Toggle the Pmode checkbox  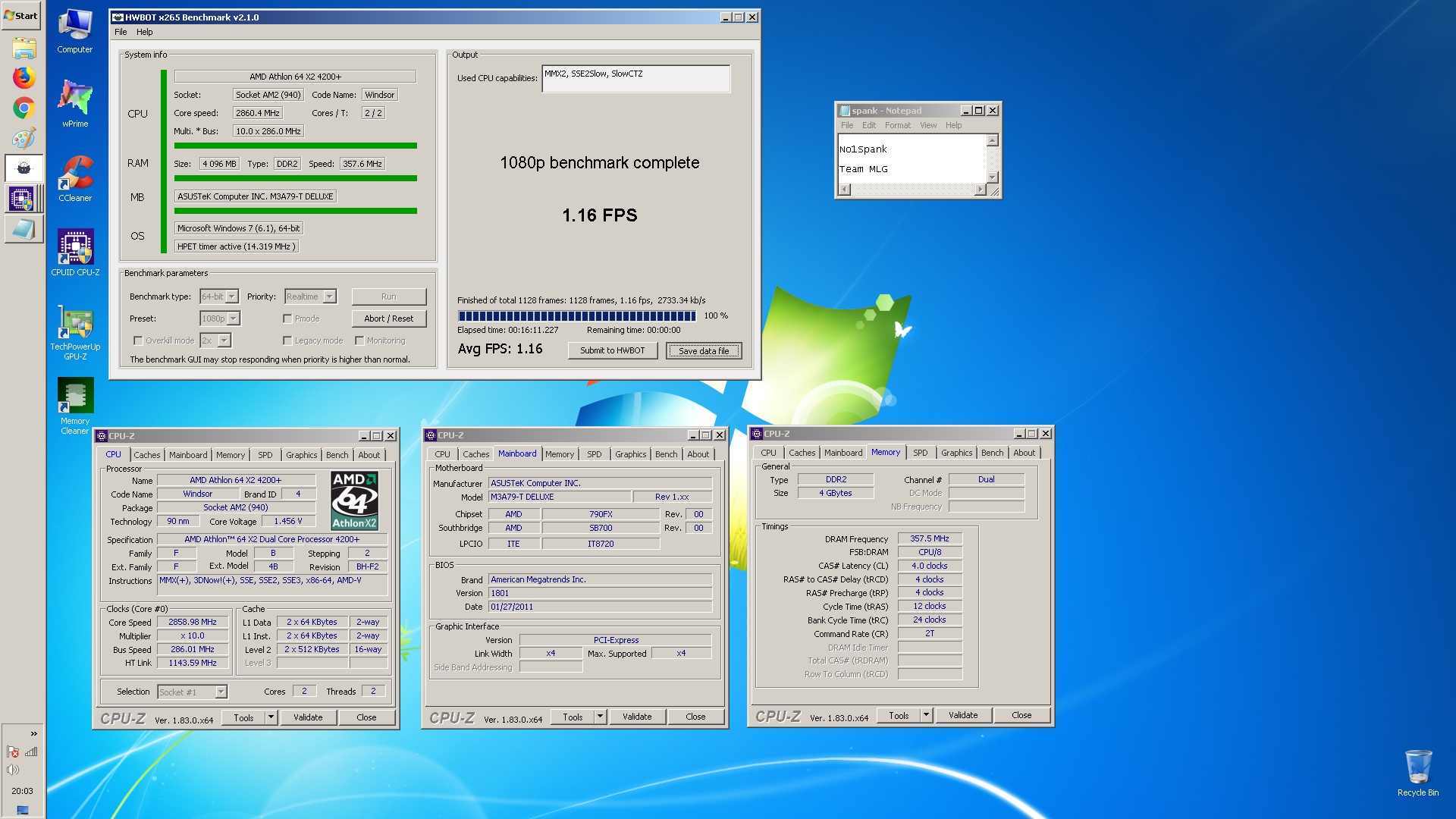tap(287, 318)
